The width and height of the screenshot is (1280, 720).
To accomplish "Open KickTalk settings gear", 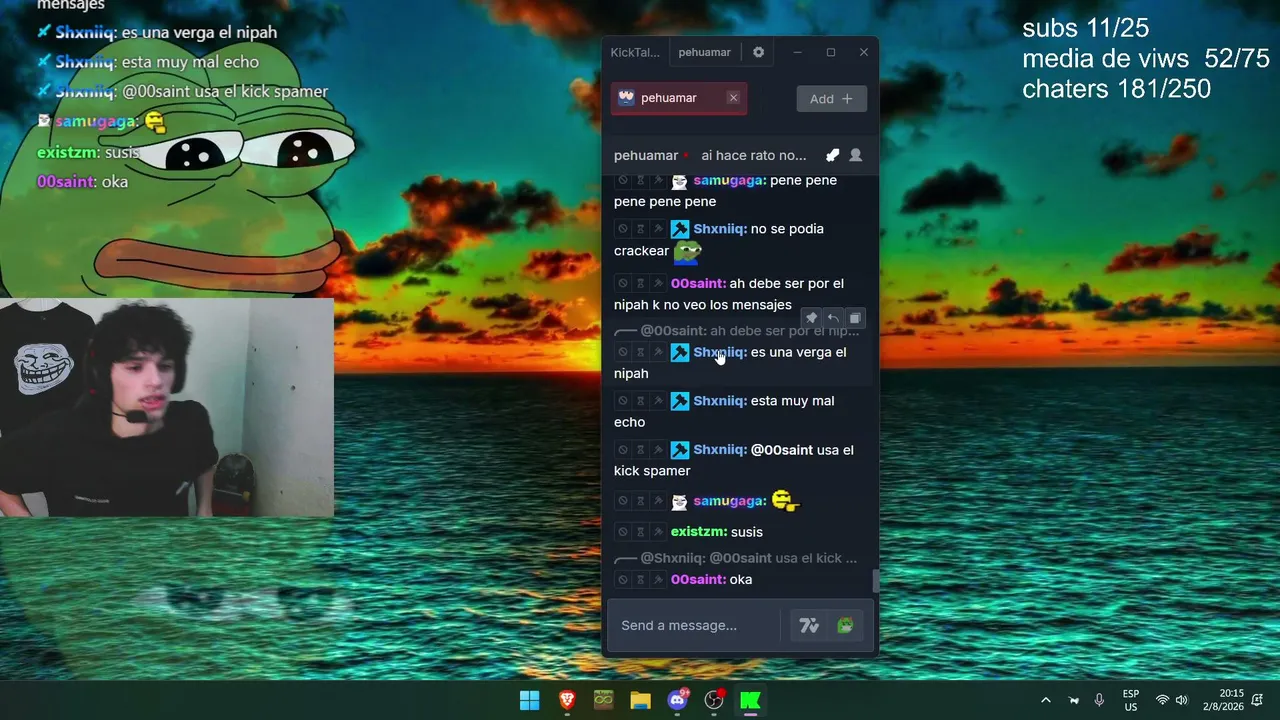I will click(x=758, y=52).
